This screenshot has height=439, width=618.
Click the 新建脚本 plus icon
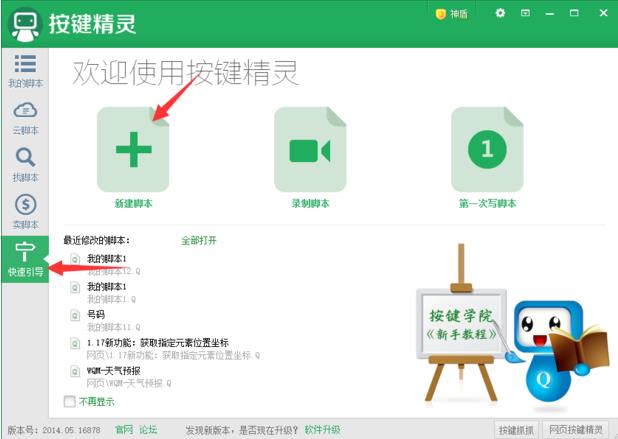(133, 149)
